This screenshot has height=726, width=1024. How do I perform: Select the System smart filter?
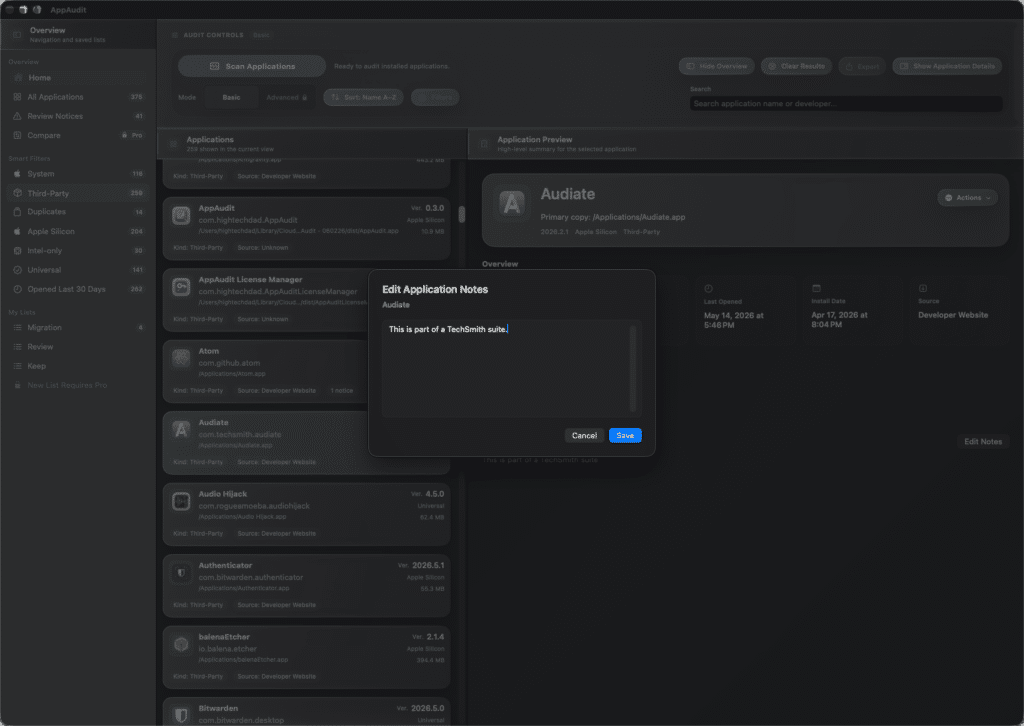pos(78,174)
